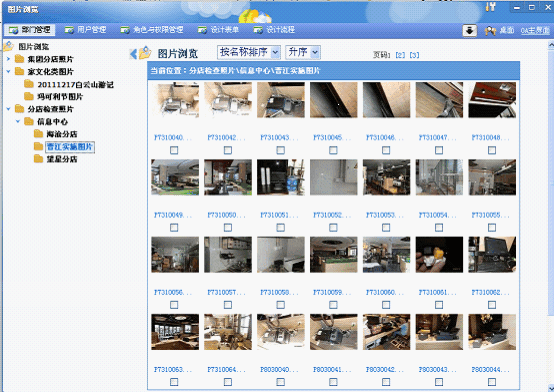Click the download arrow icon in toolbar
The width and height of the screenshot is (554, 392).
point(470,31)
